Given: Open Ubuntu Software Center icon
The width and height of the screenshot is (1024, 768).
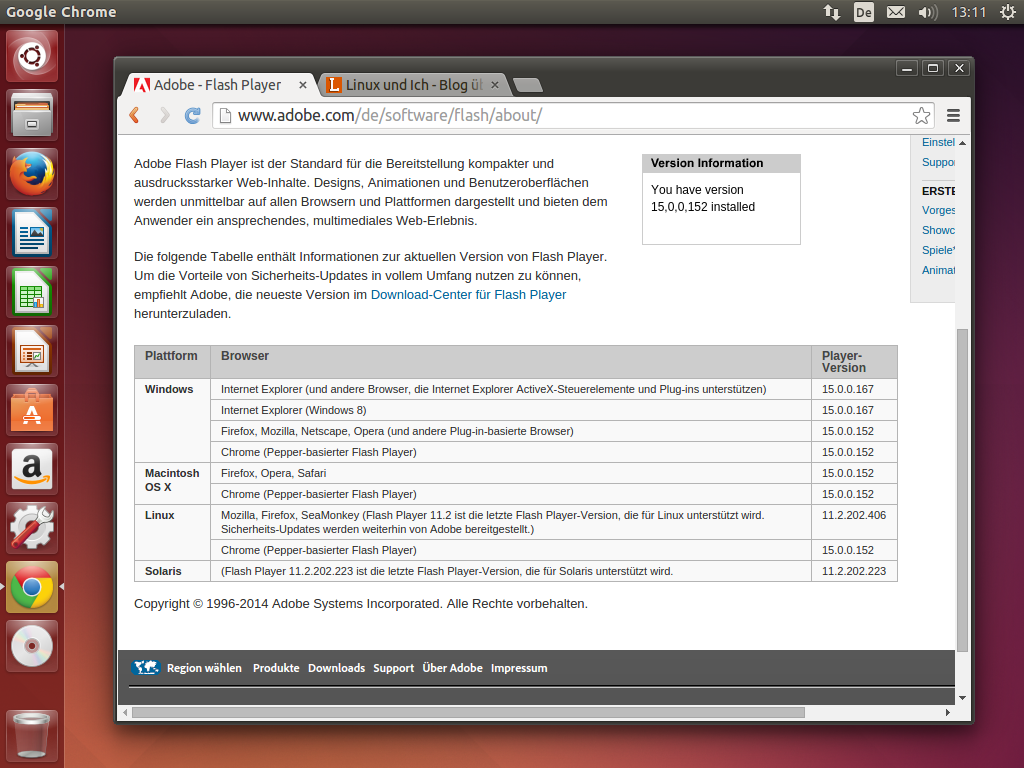Looking at the screenshot, I should point(33,410).
